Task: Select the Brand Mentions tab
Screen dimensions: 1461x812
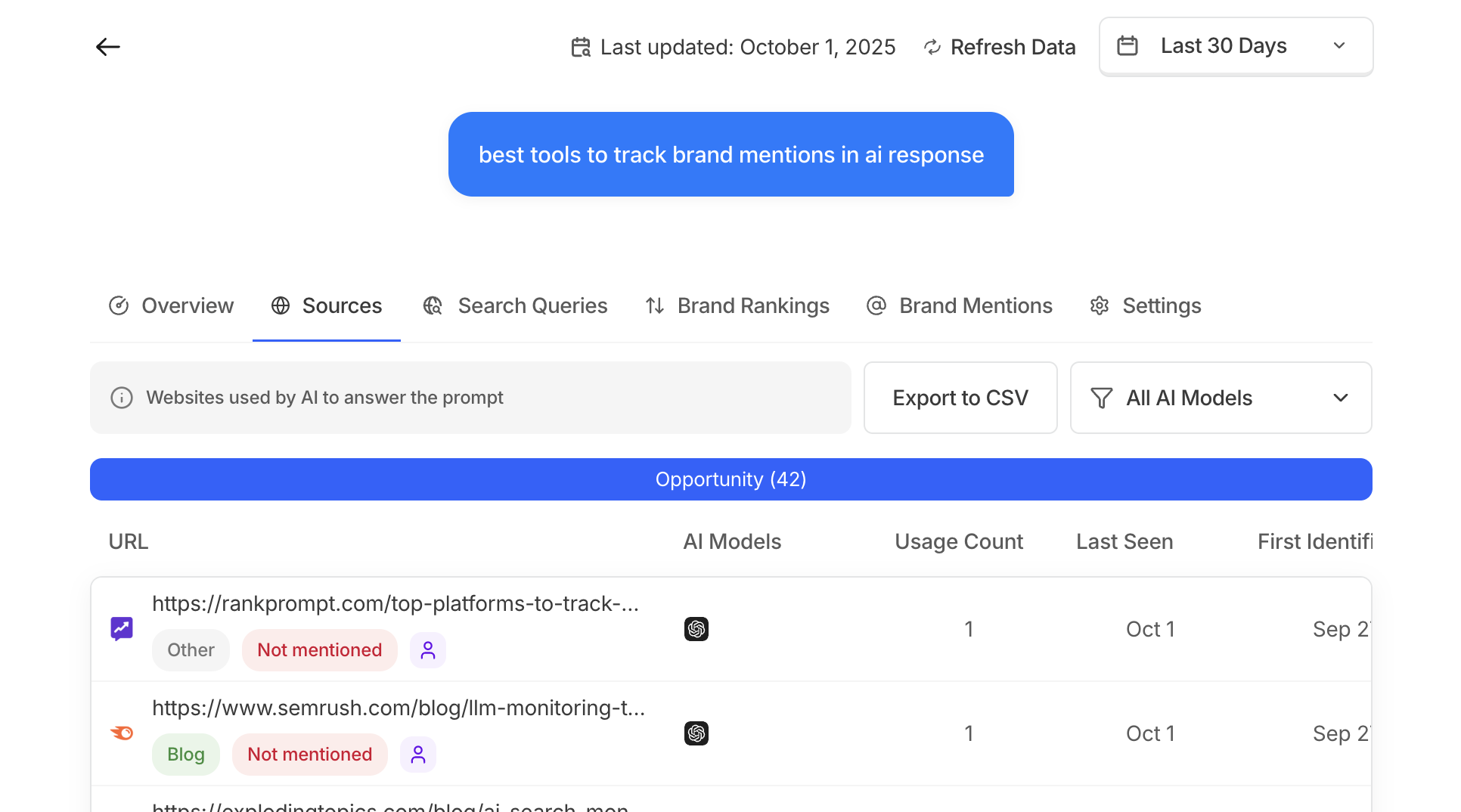Action: pos(960,305)
